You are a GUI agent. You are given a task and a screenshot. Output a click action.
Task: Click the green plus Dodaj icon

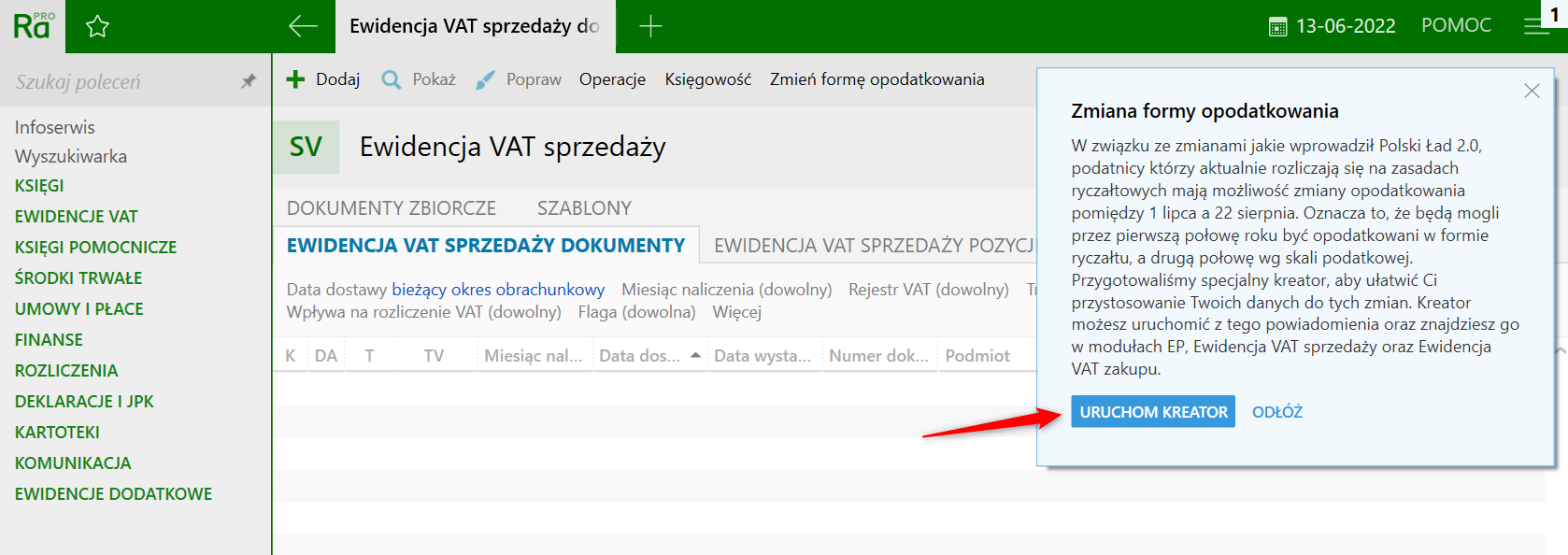(295, 79)
